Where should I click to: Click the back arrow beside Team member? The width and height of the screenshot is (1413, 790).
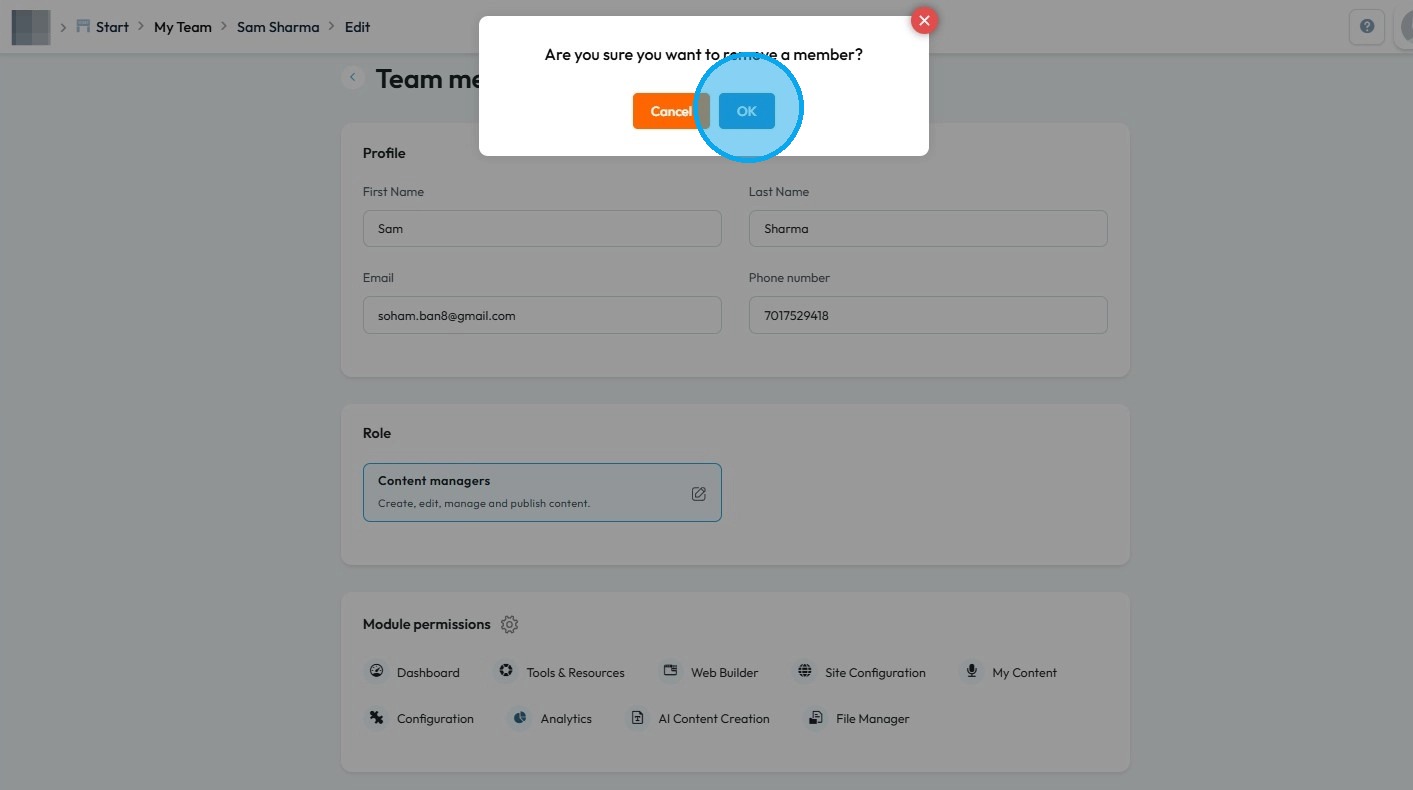click(x=352, y=78)
